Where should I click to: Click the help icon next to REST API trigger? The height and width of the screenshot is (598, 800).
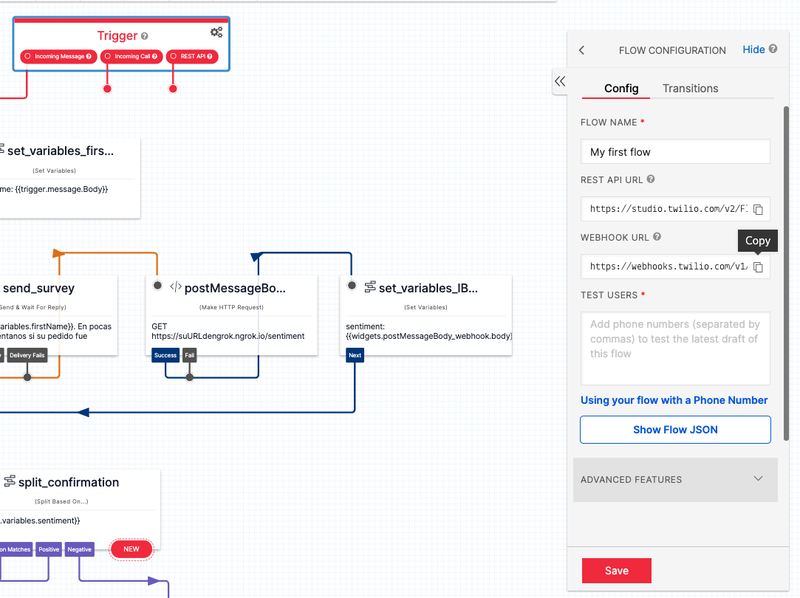click(211, 56)
